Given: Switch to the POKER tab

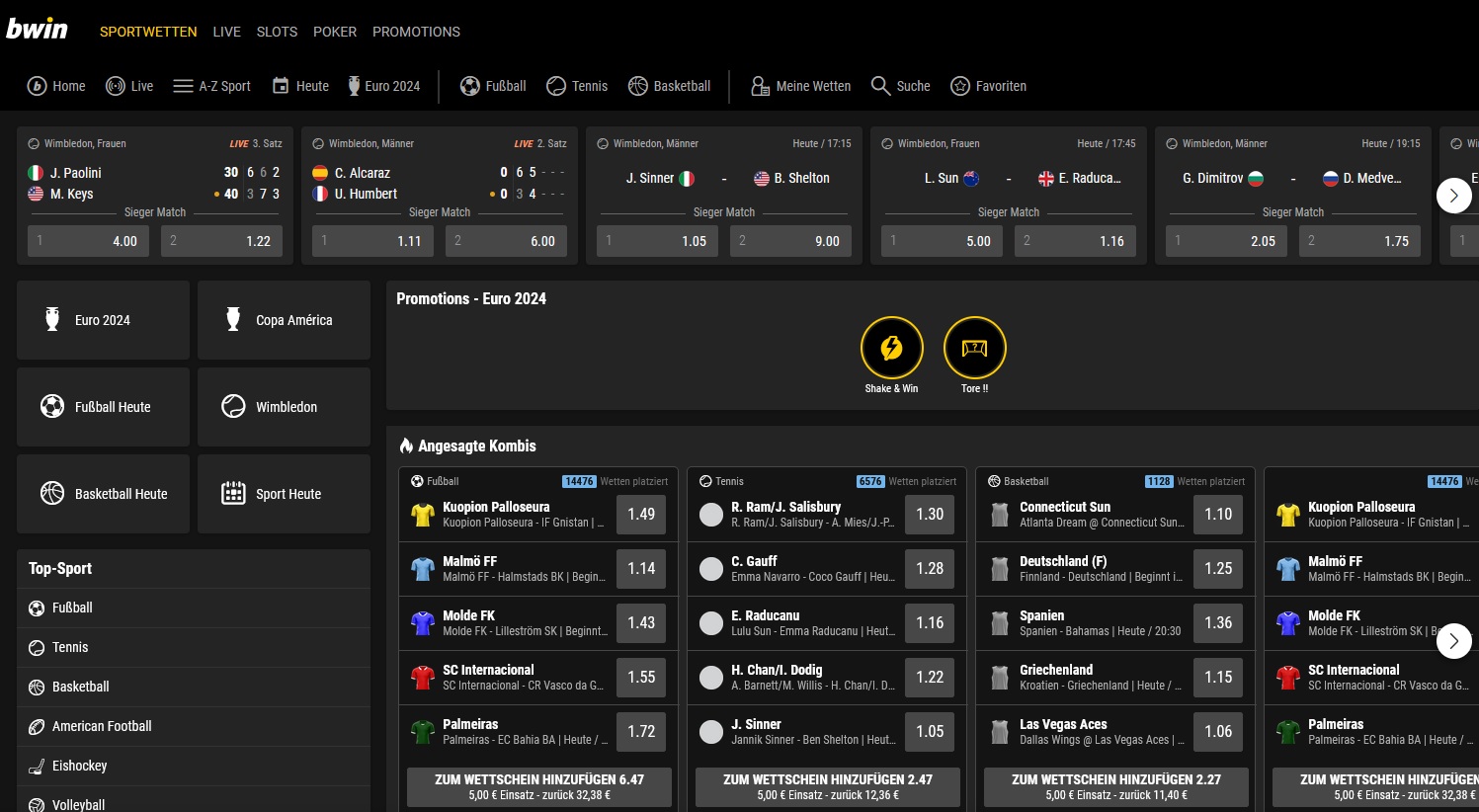Looking at the screenshot, I should (335, 32).
